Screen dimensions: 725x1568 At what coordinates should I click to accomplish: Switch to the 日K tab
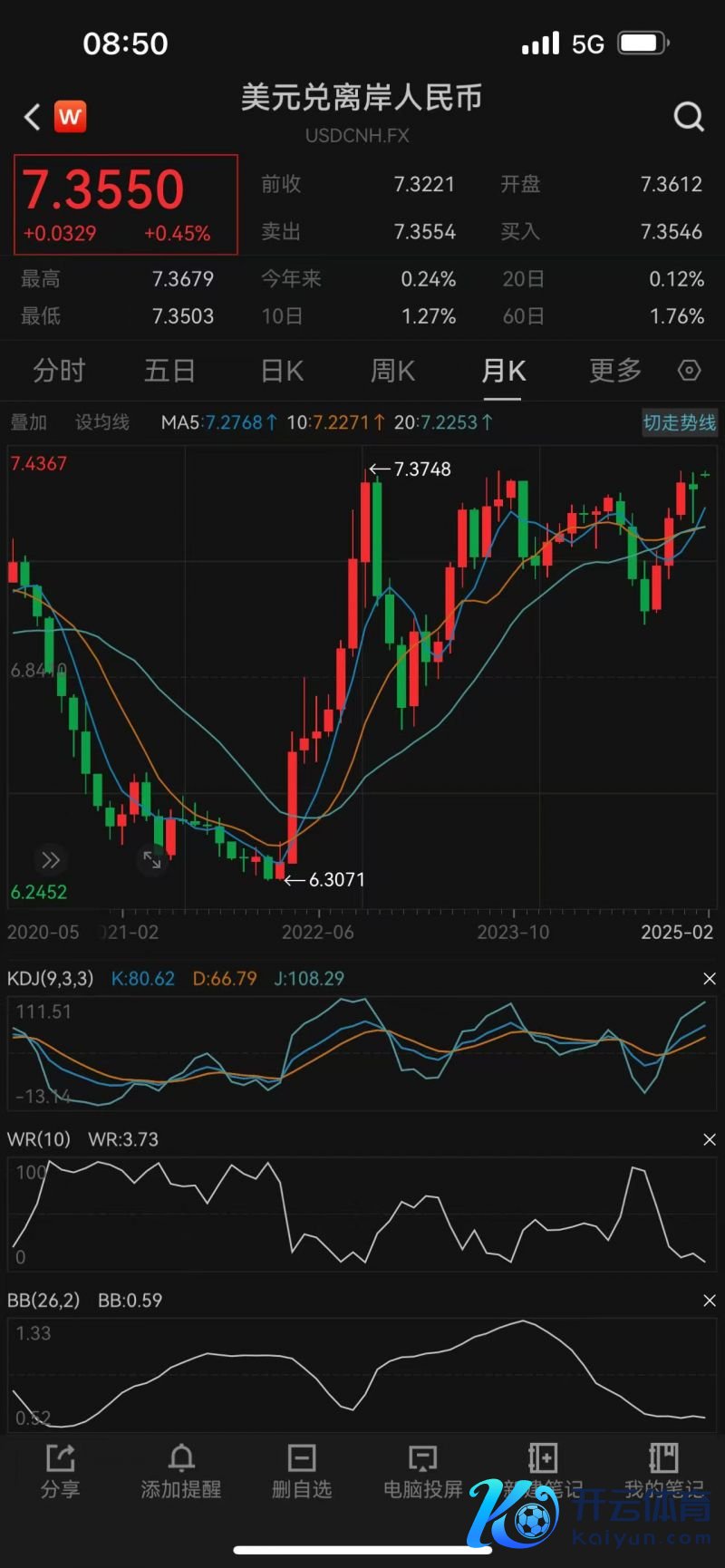click(282, 371)
